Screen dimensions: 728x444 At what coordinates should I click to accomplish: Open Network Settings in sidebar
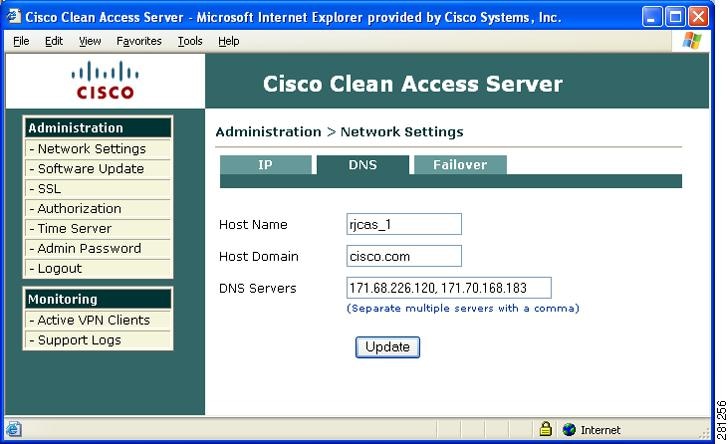point(98,149)
